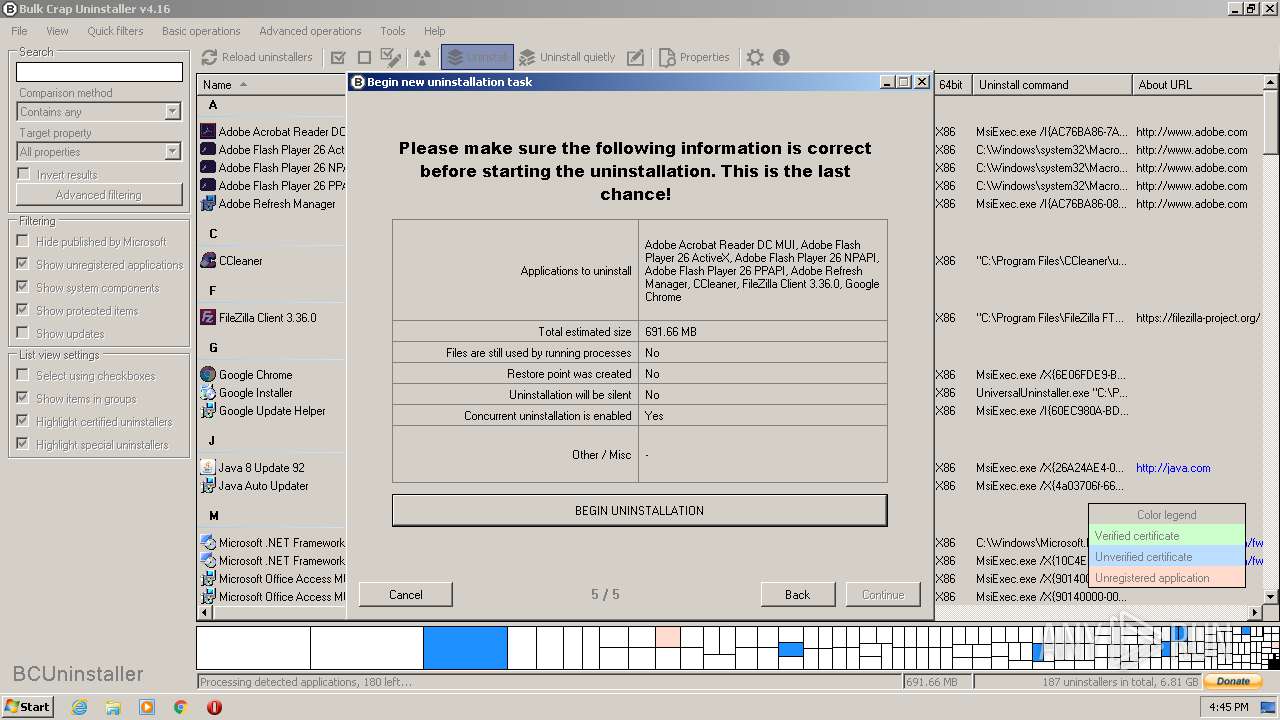Image resolution: width=1280 pixels, height=720 pixels.
Task: Toggle Show updates checkbox
Action: [x=23, y=333]
